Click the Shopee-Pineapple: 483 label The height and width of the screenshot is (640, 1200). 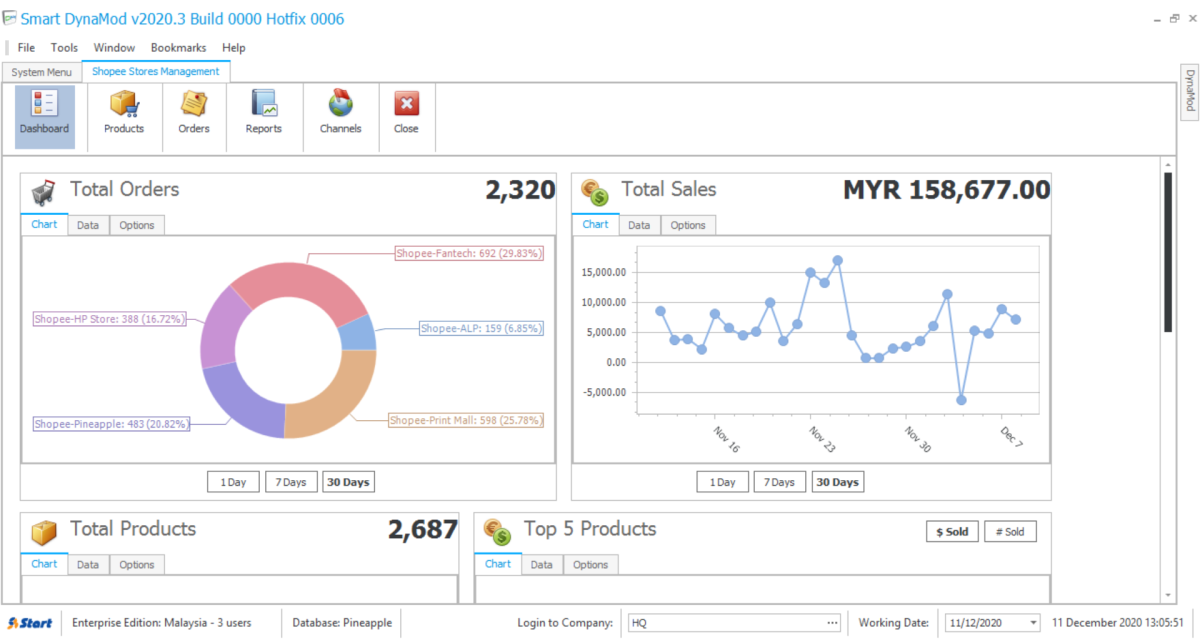(x=111, y=424)
